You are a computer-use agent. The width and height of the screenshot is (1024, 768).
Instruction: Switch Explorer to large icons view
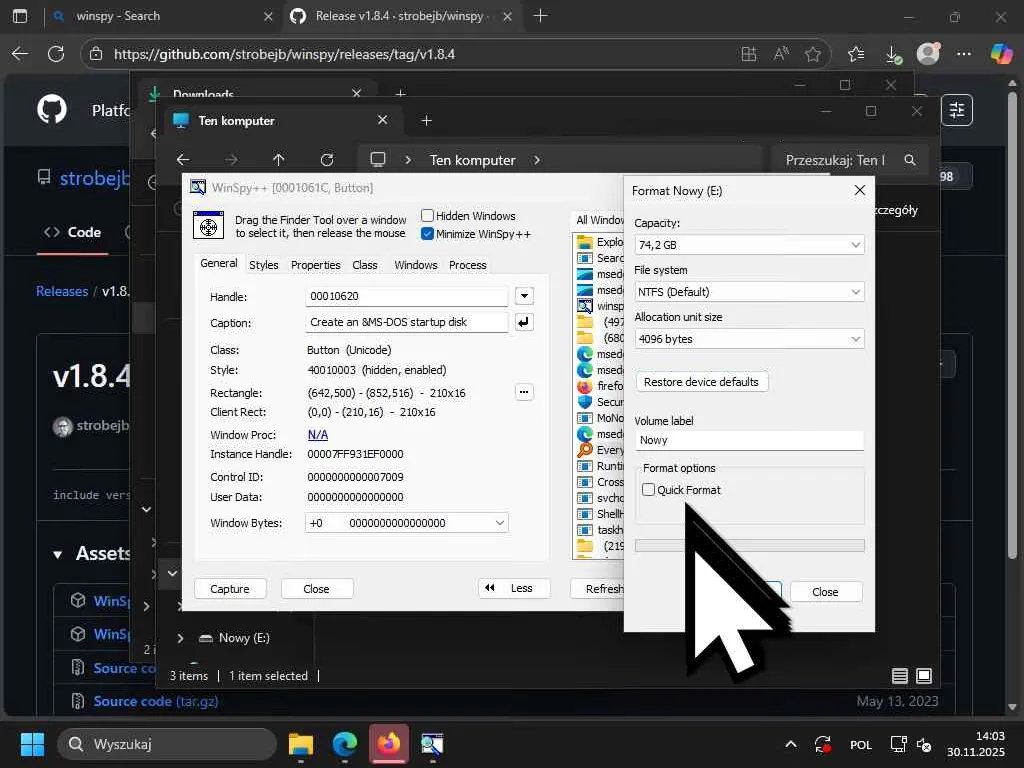(x=924, y=676)
